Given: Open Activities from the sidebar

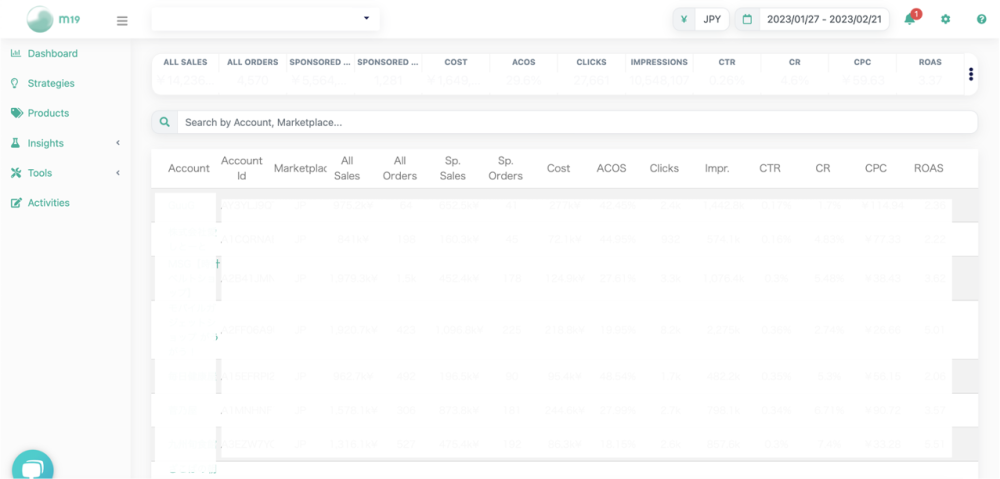Looking at the screenshot, I should pos(48,203).
